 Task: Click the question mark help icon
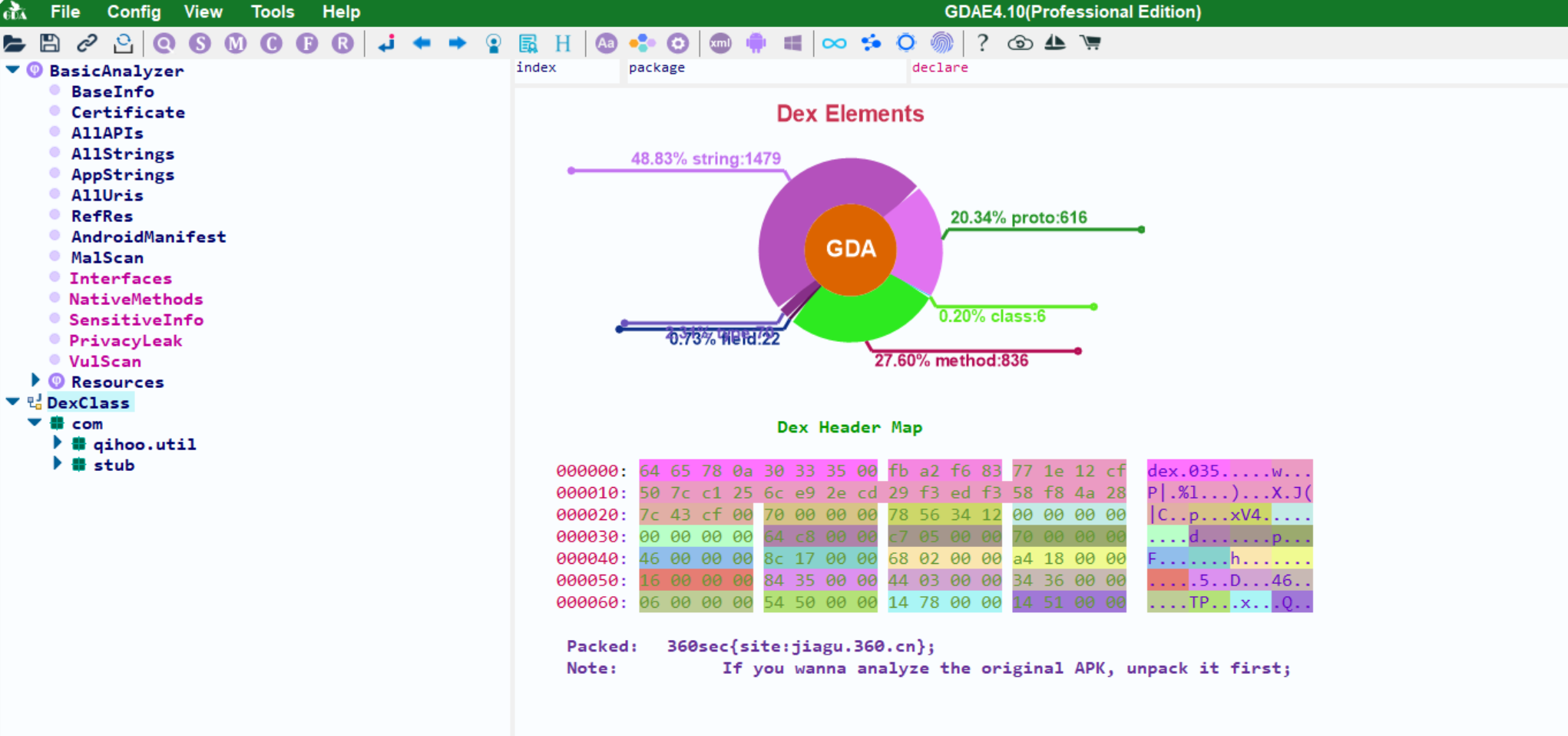(982, 43)
